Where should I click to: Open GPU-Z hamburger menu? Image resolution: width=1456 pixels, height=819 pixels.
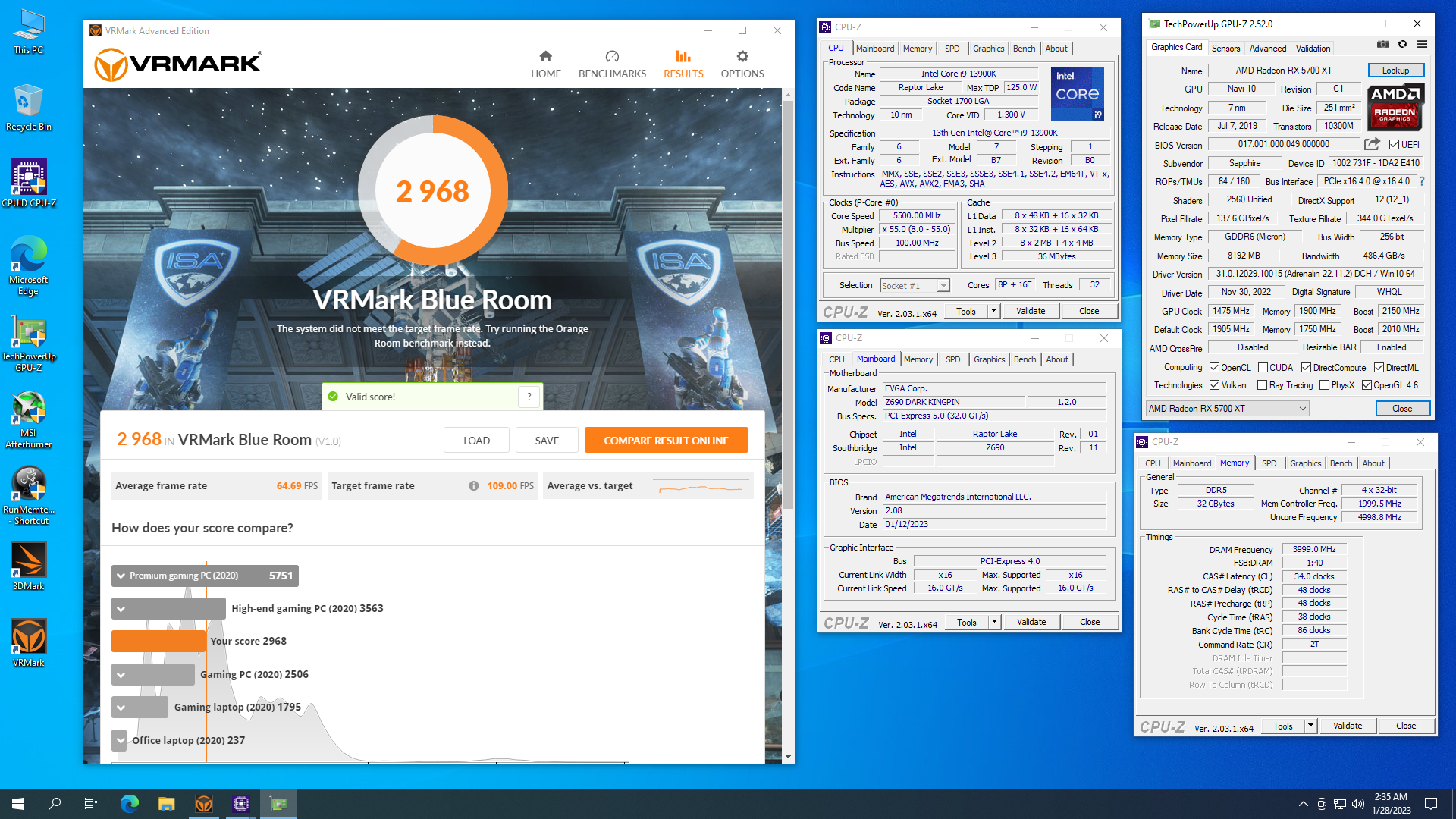point(1423,45)
